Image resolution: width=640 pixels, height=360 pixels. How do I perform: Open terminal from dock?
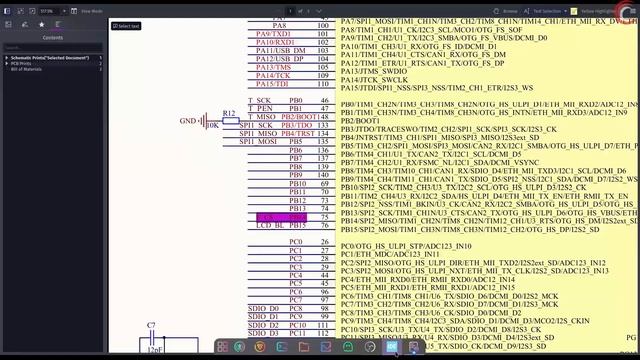282,347
